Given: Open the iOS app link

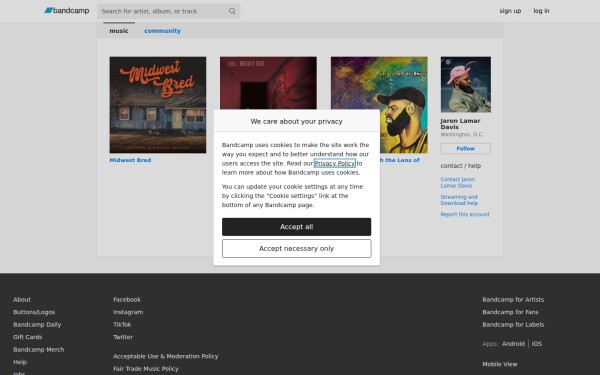Looking at the screenshot, I should [x=536, y=344].
